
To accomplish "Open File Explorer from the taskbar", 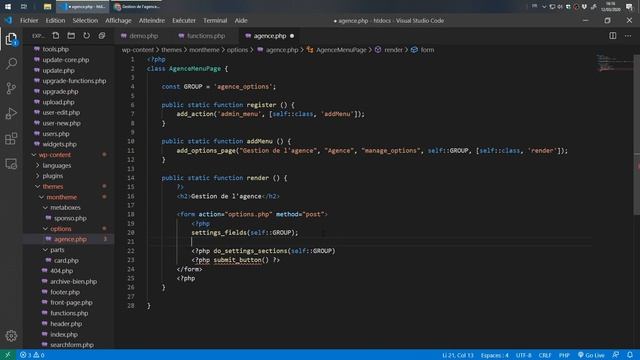I will [x=47, y=7].
